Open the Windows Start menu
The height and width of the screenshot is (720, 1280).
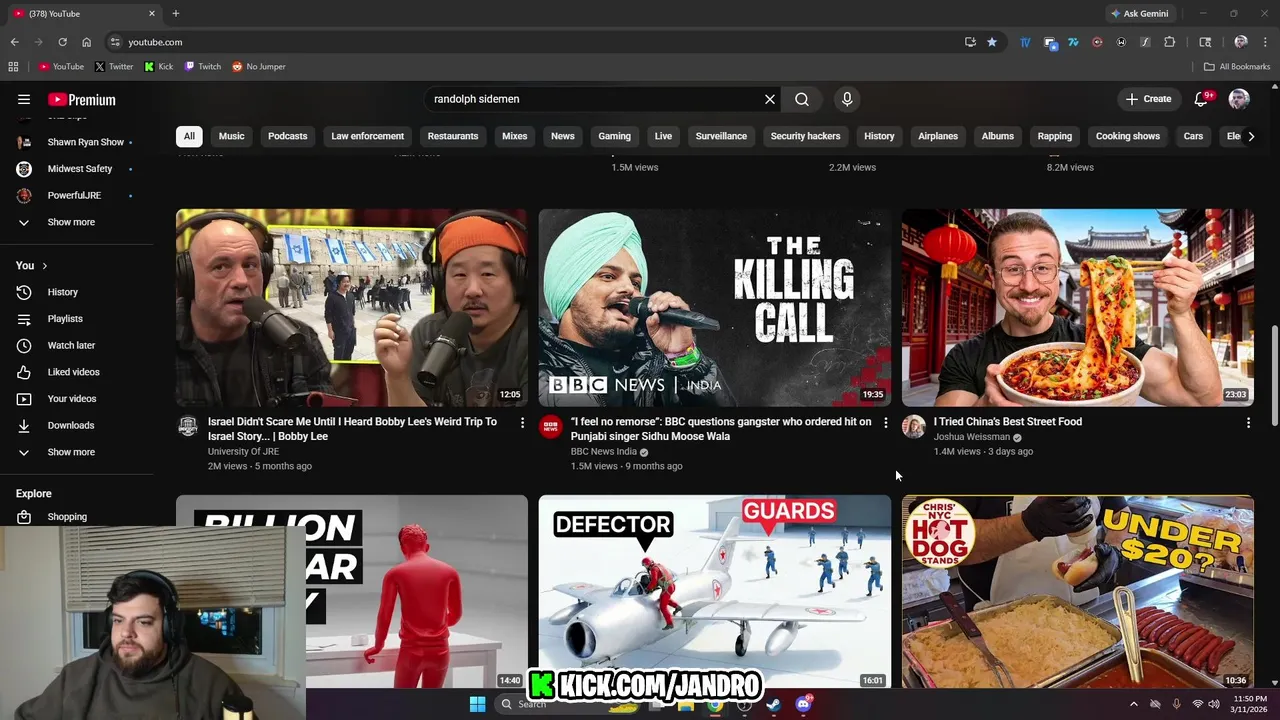click(477, 704)
